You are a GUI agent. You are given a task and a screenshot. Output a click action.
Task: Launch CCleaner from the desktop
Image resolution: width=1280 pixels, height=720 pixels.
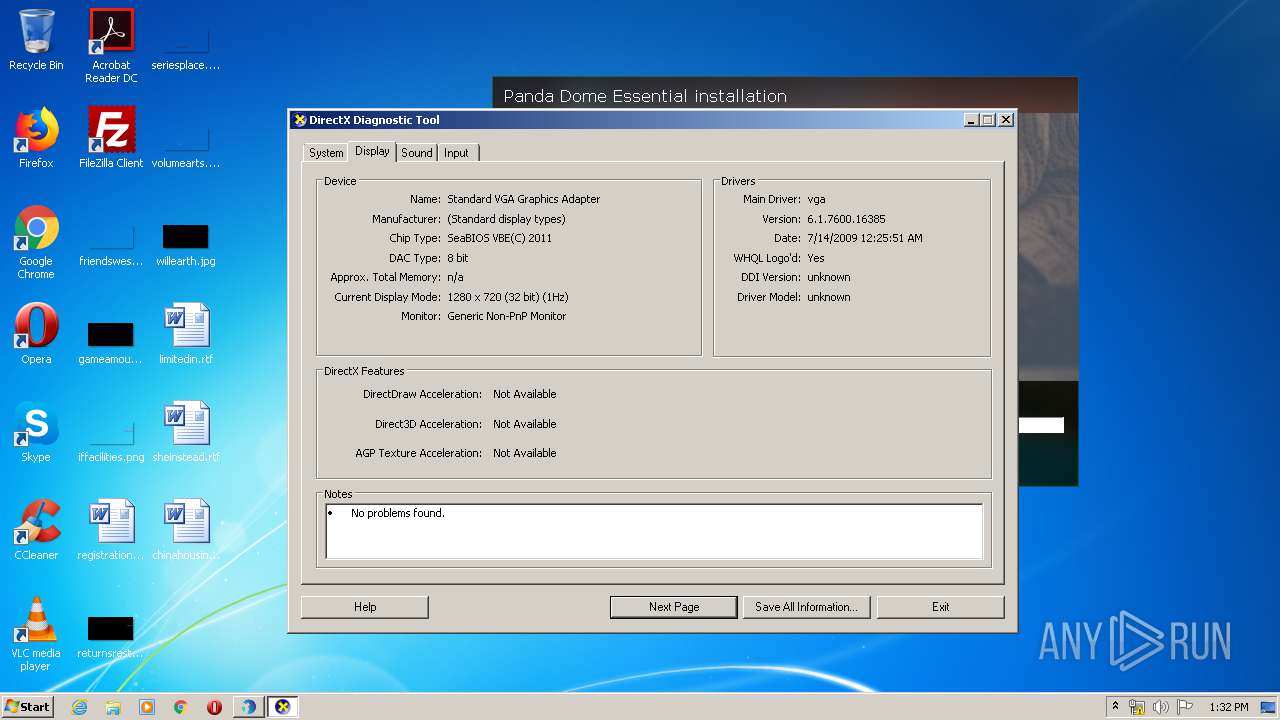[36, 530]
